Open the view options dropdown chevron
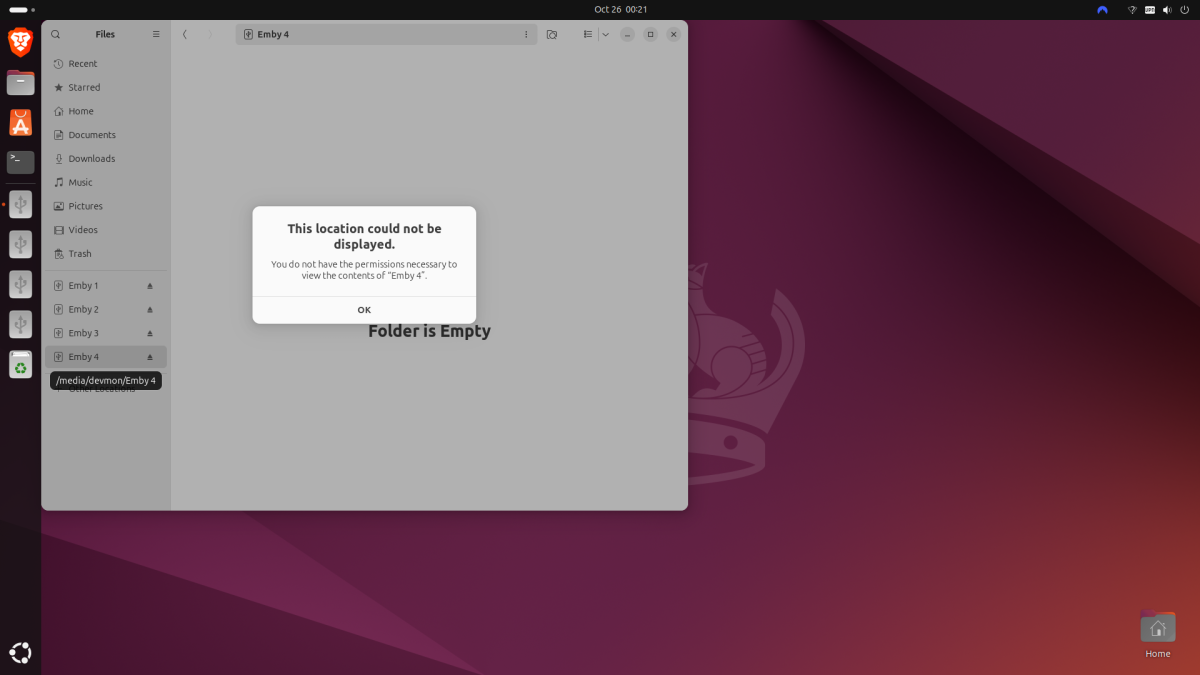The height and width of the screenshot is (675, 1200). pyautogui.click(x=605, y=34)
